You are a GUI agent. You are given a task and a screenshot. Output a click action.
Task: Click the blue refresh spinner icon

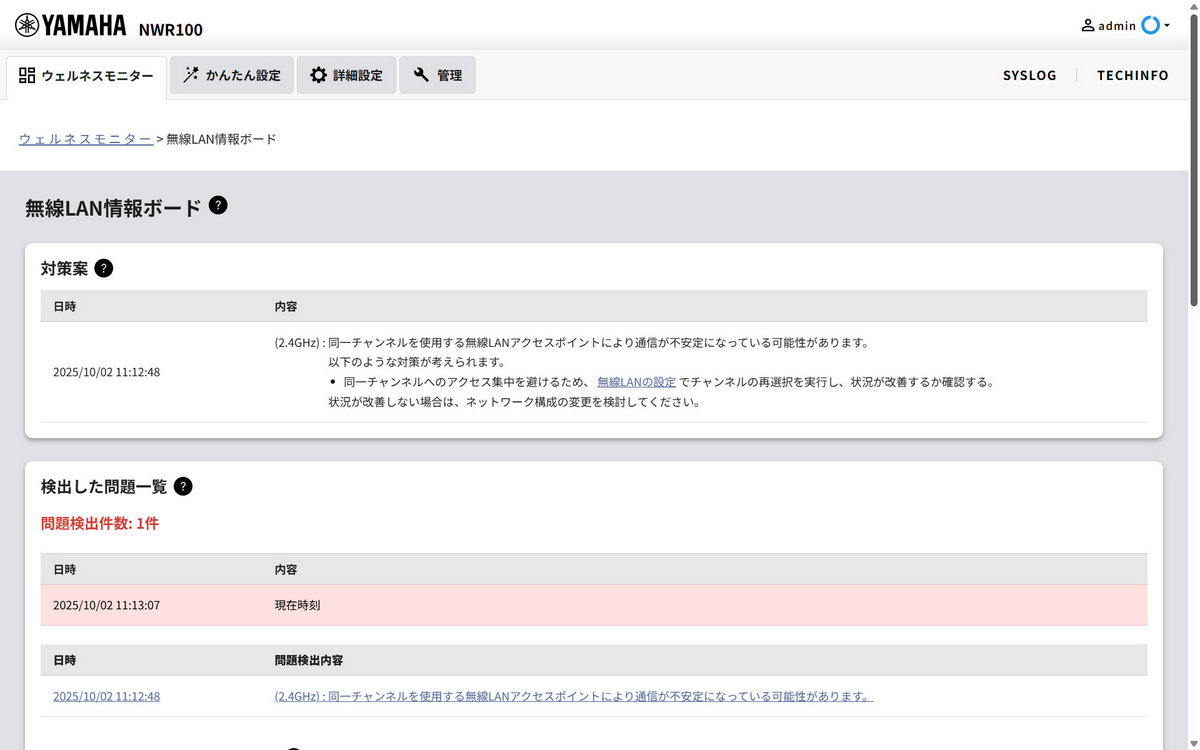(x=1151, y=25)
